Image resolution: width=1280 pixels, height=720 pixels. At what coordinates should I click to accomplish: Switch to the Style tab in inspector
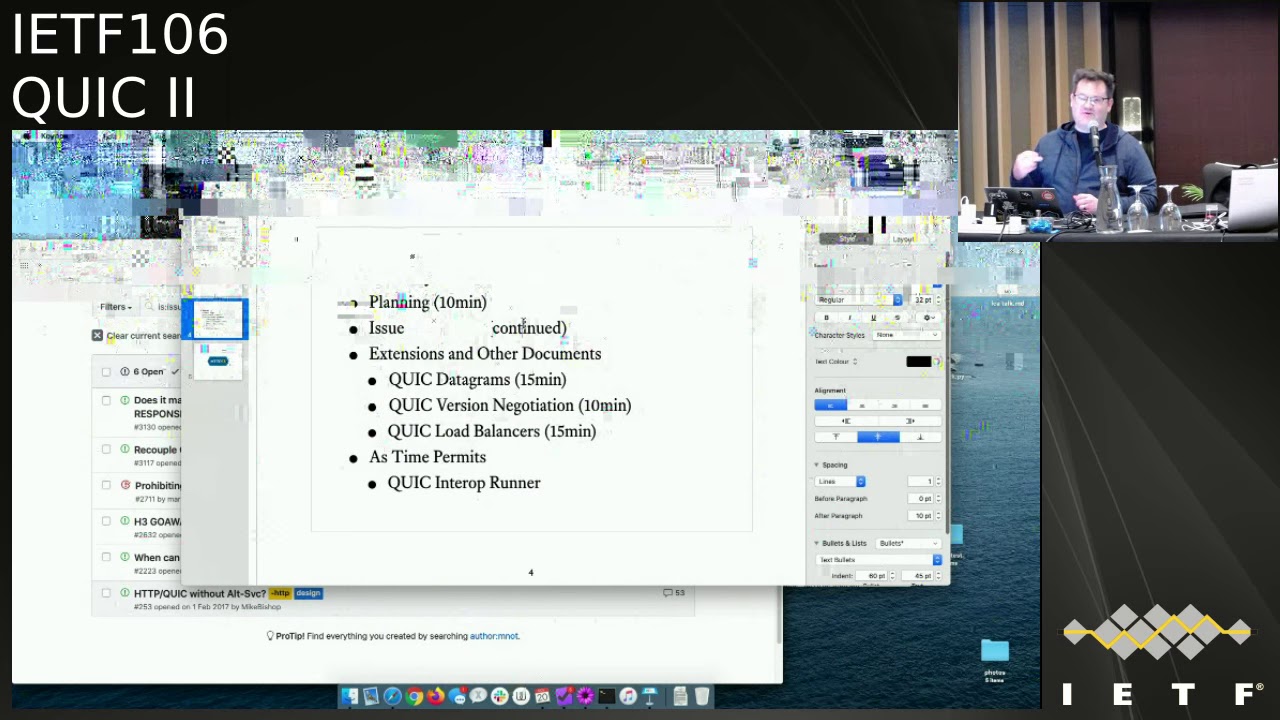pos(847,239)
